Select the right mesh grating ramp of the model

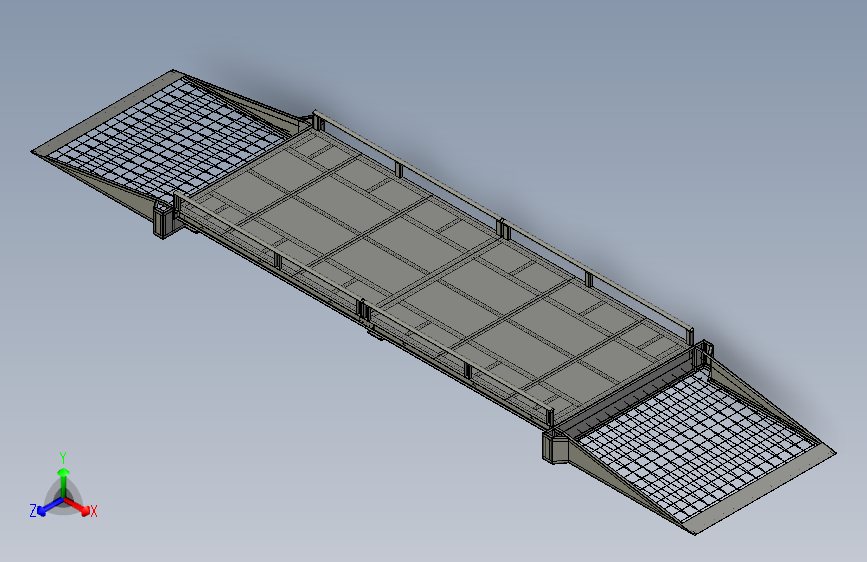[x=698, y=443]
